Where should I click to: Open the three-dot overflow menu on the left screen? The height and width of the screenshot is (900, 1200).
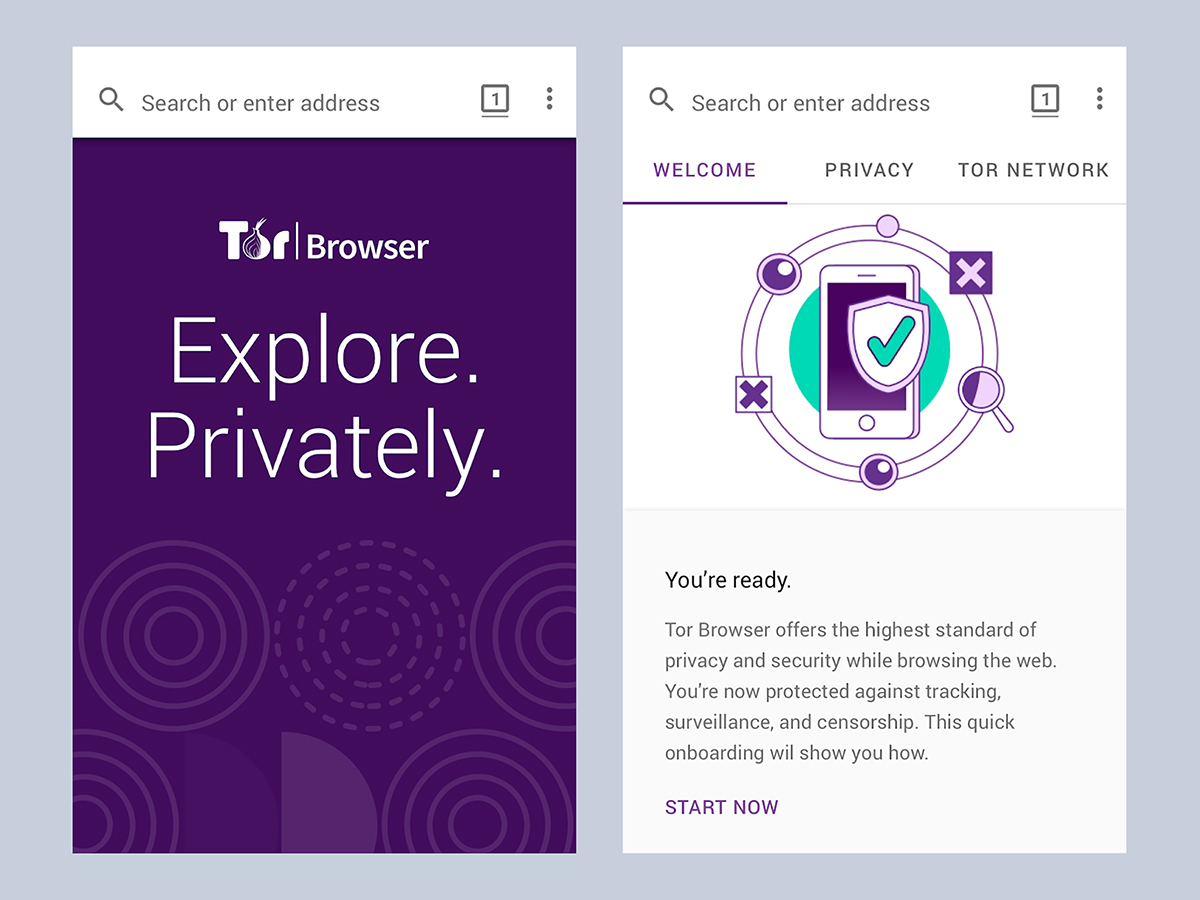(549, 99)
